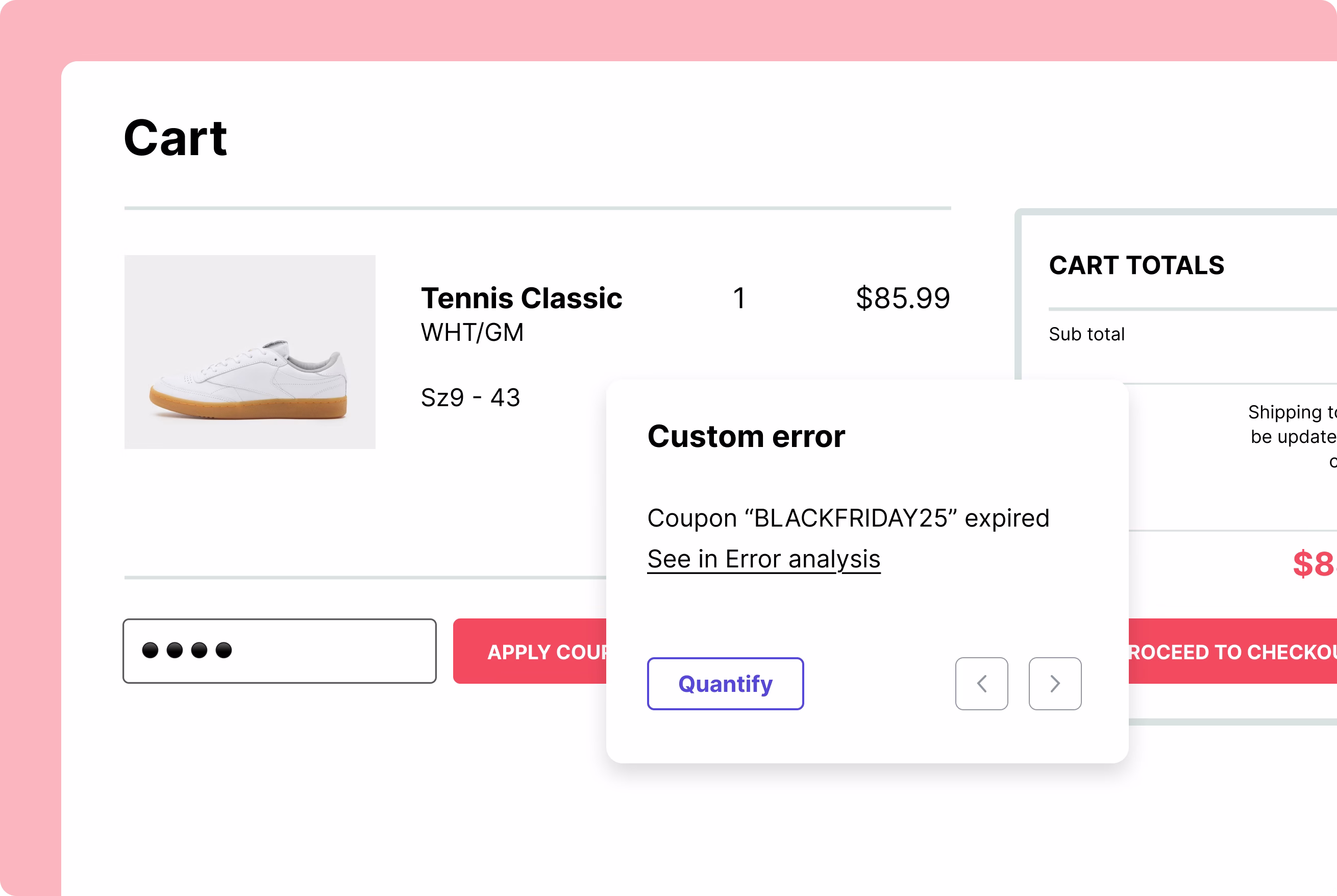Click the WHT/GM color variant text
1337x896 pixels.
click(472, 333)
